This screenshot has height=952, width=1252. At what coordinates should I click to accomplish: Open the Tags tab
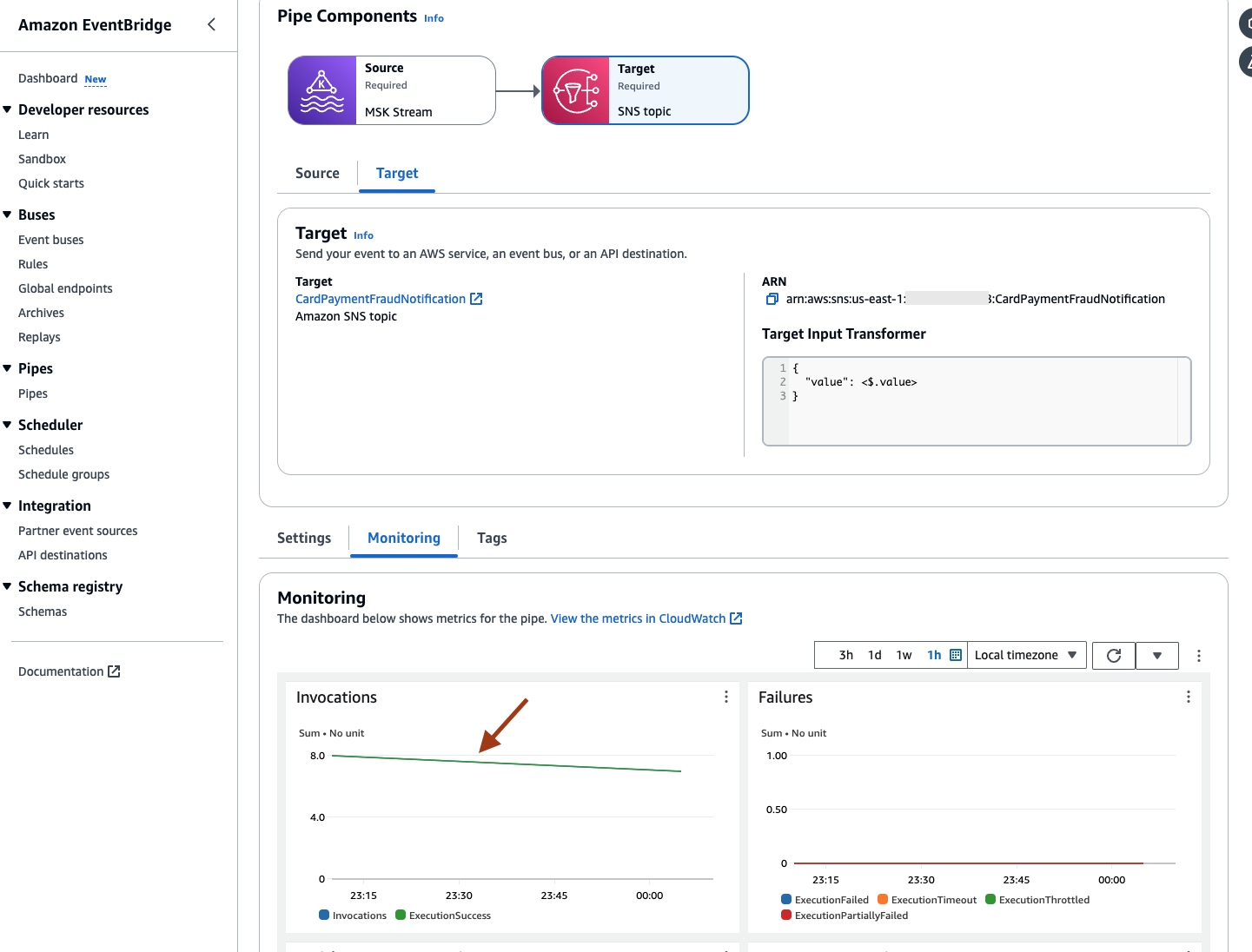pyautogui.click(x=492, y=538)
